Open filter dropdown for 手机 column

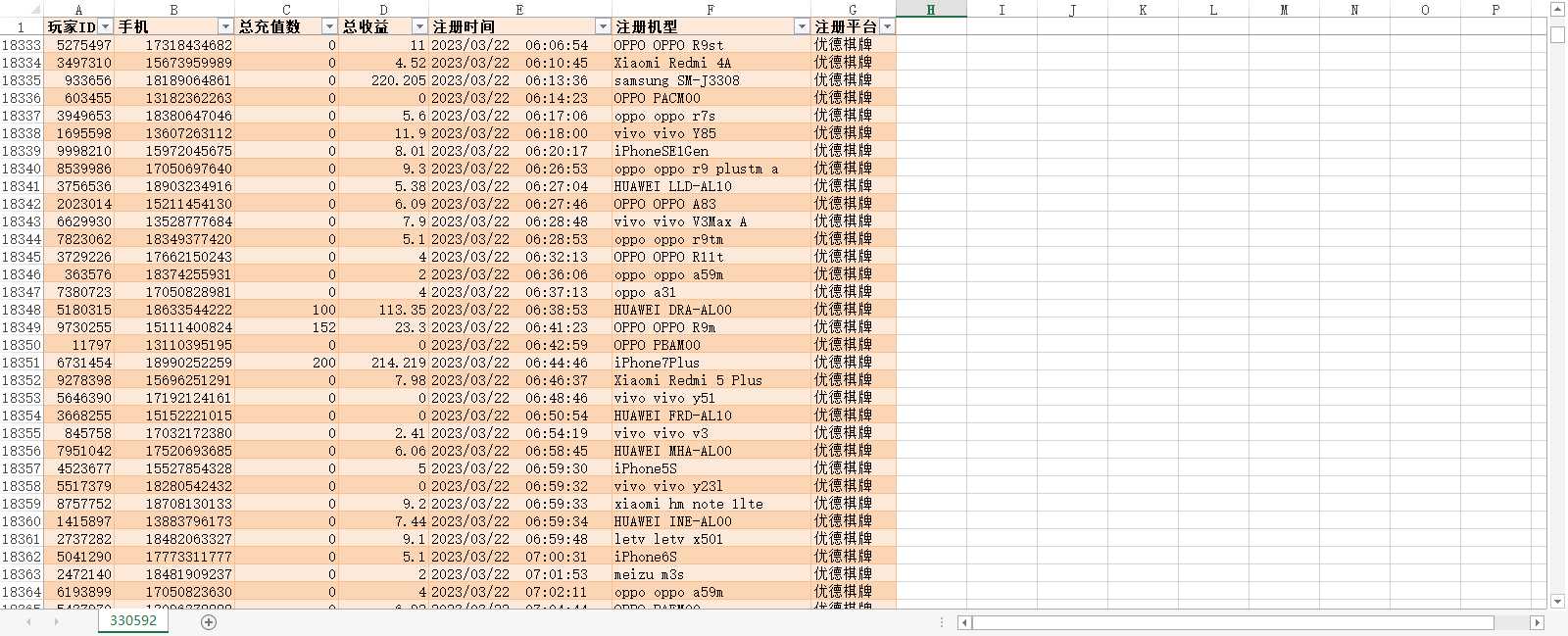click(225, 26)
